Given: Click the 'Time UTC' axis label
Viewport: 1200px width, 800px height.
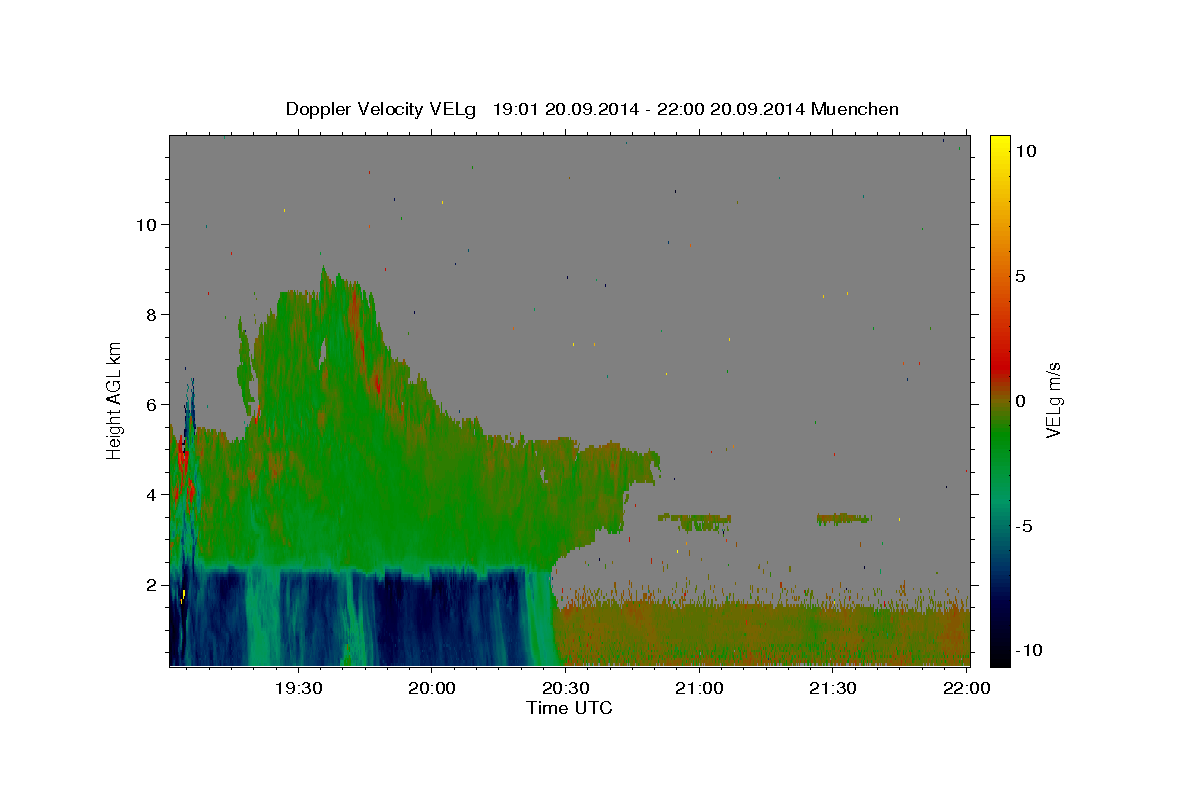Looking at the screenshot, I should tap(569, 708).
